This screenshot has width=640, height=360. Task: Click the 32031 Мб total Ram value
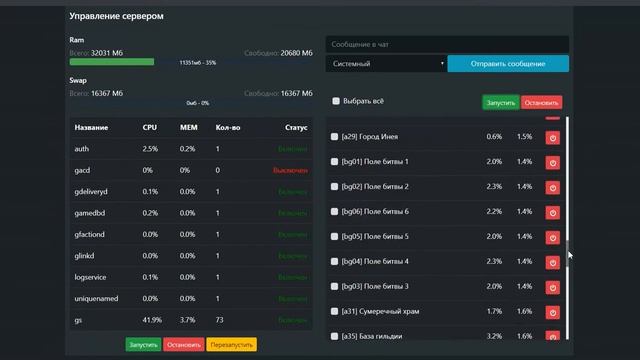tap(107, 53)
